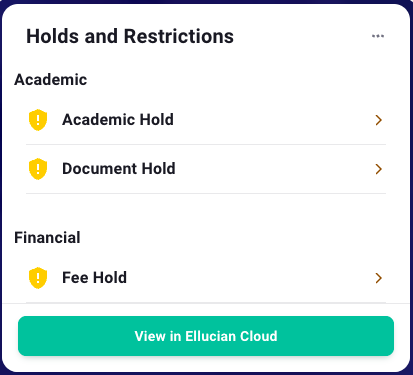Image resolution: width=413 pixels, height=375 pixels.
Task: Select the alert shield icon for Fee Hold
Action: 38,278
